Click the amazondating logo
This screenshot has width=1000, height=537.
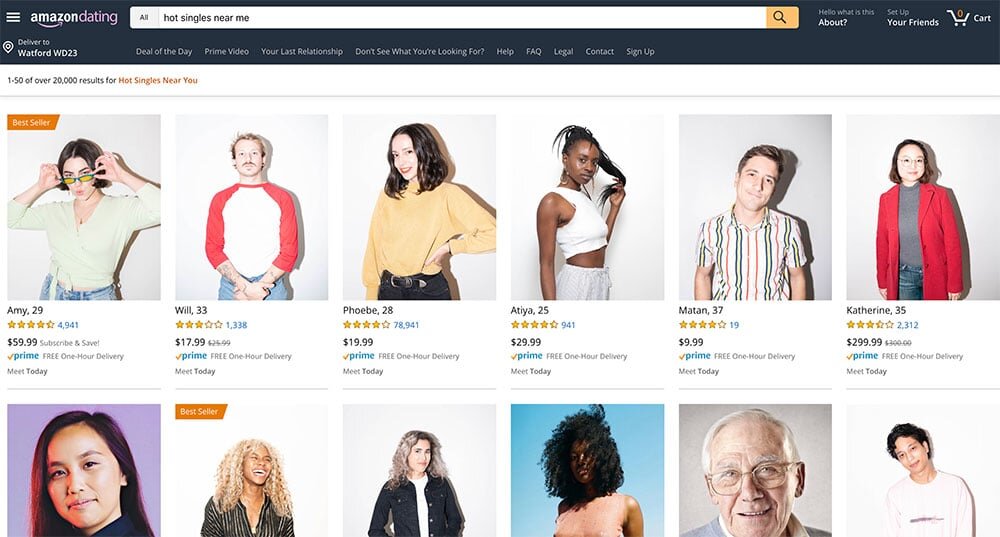(74, 18)
